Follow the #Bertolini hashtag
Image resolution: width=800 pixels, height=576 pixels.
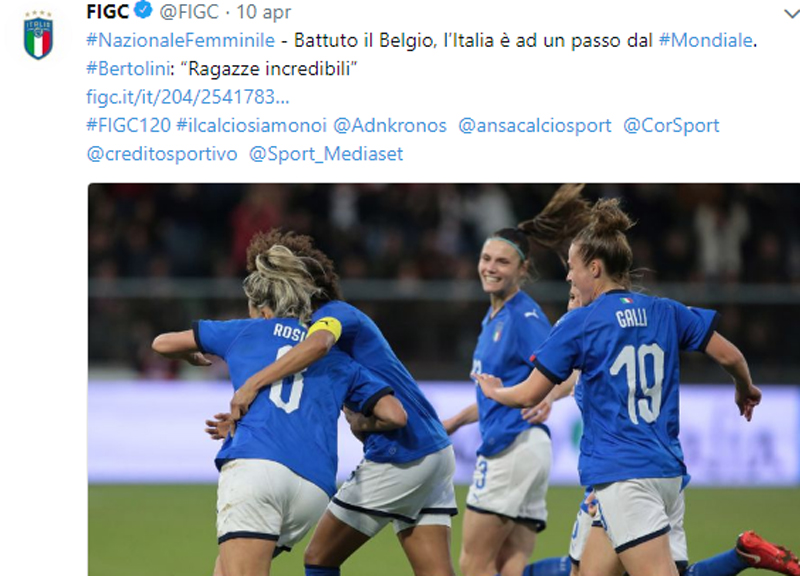128,68
